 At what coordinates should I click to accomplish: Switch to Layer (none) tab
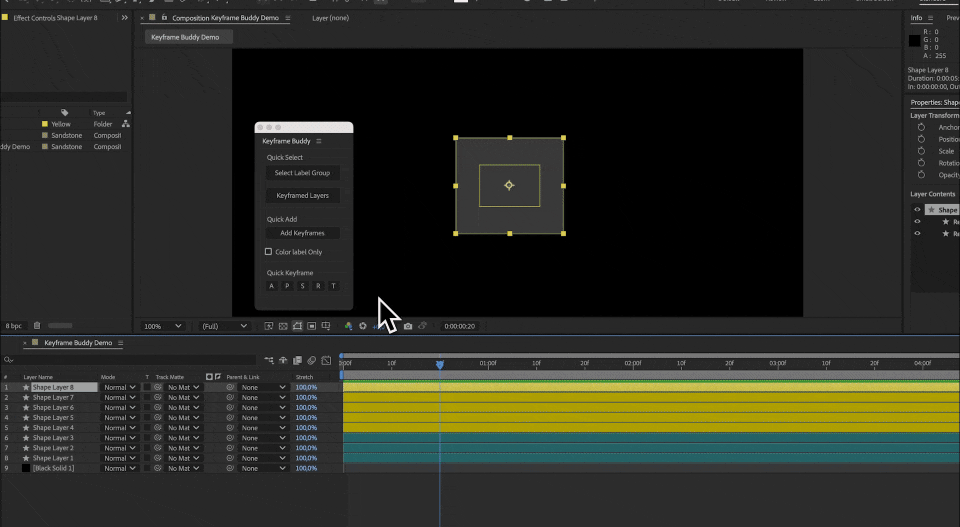331,18
